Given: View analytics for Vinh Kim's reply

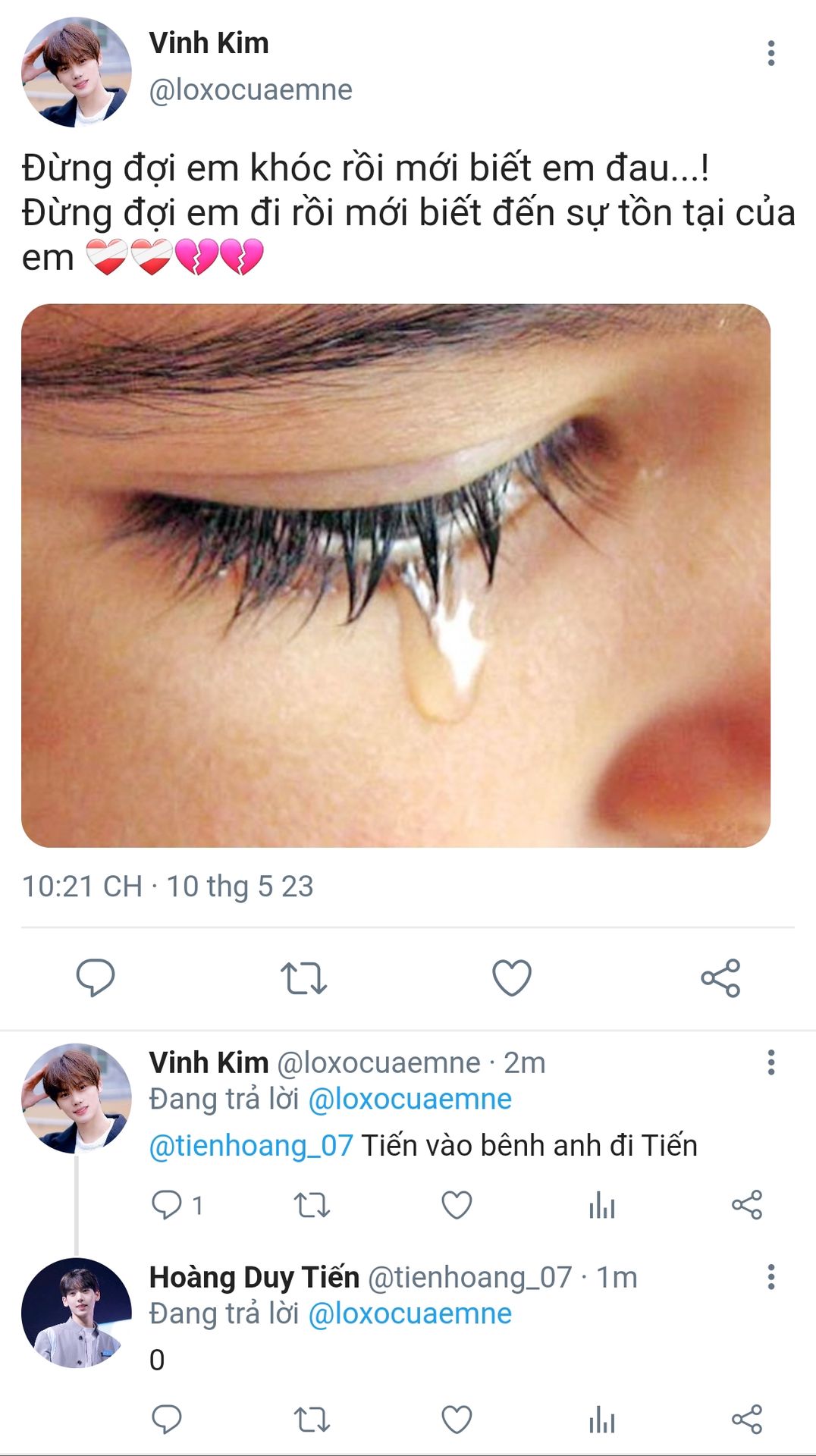Looking at the screenshot, I should pos(602,1204).
